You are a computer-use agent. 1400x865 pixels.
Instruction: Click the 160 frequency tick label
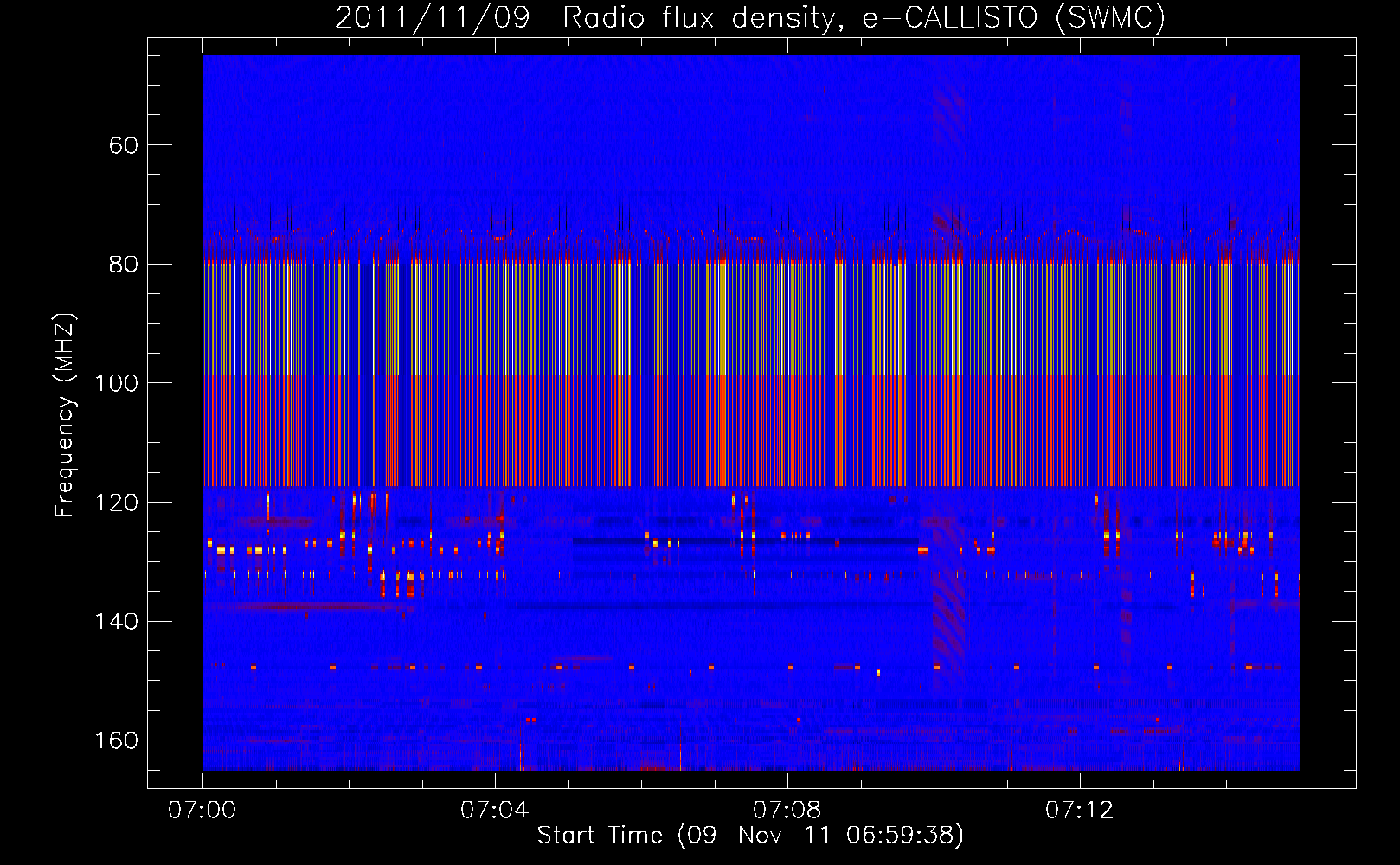pyautogui.click(x=116, y=740)
